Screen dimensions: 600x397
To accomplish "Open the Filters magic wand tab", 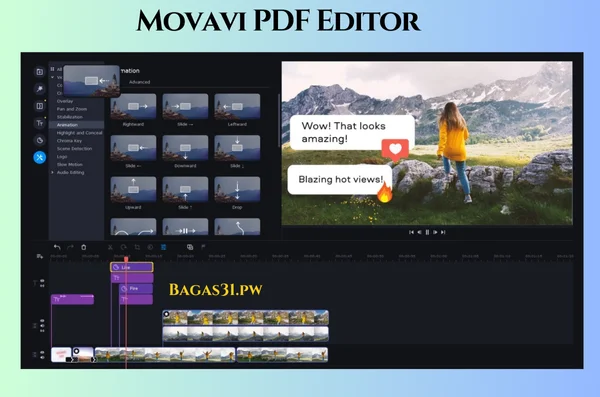I will (x=39, y=89).
